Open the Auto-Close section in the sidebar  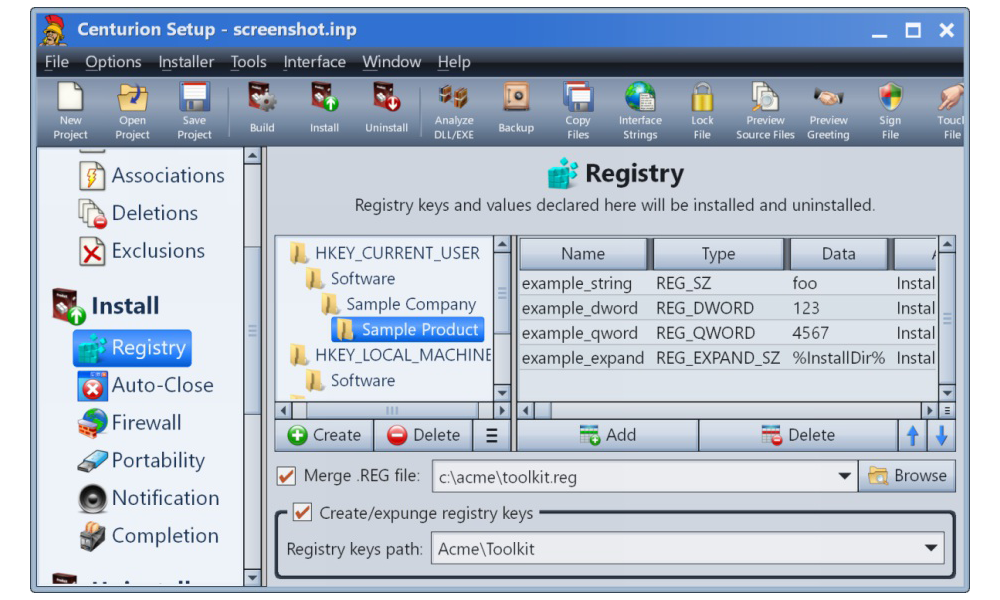pyautogui.click(x=161, y=385)
